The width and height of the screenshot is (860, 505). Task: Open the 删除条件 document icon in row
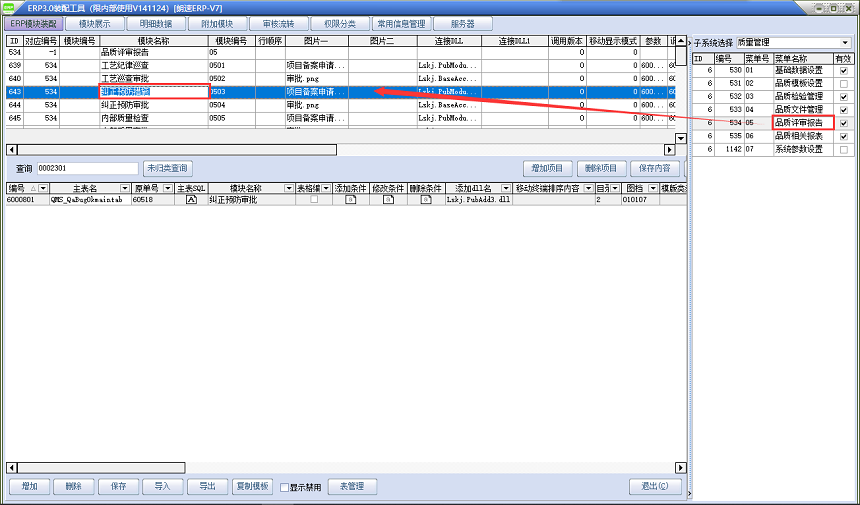click(425, 200)
